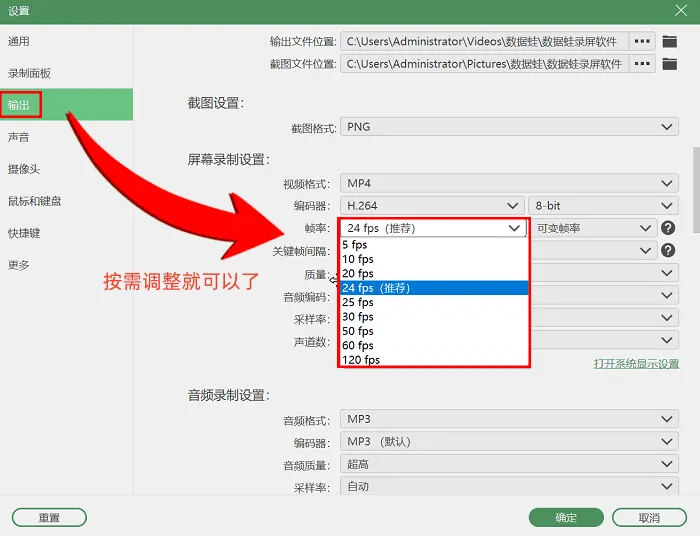Open the 音频质量 超高 dropdown
The image size is (700, 536).
pyautogui.click(x=509, y=464)
